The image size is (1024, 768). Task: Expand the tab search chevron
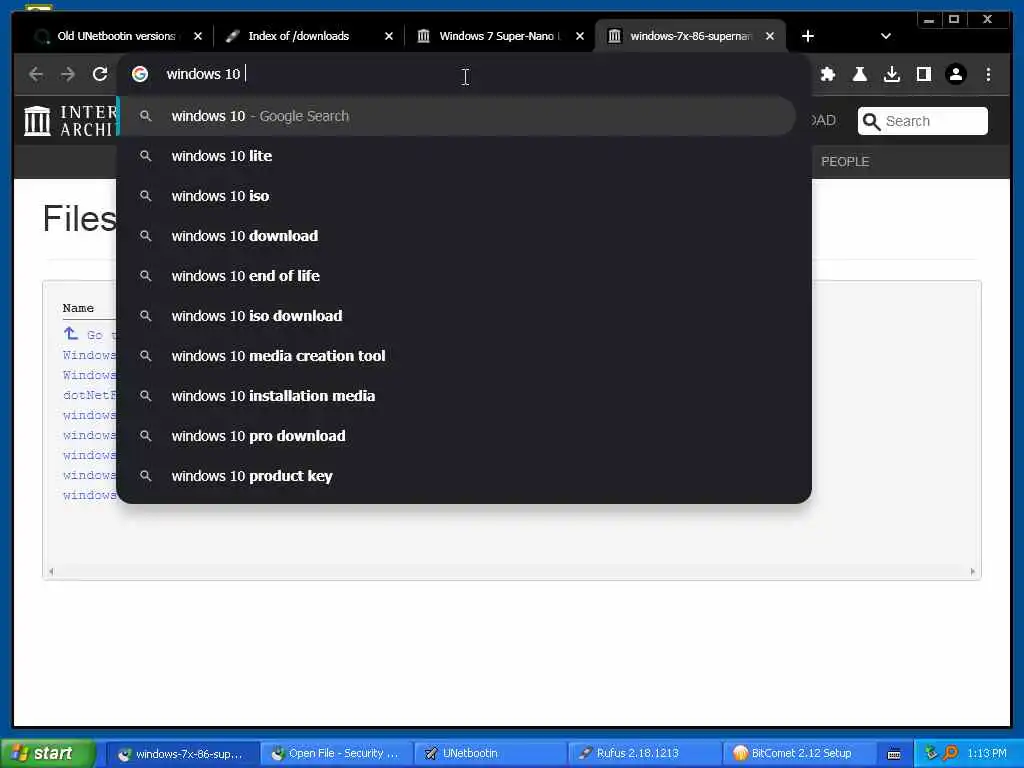[886, 37]
